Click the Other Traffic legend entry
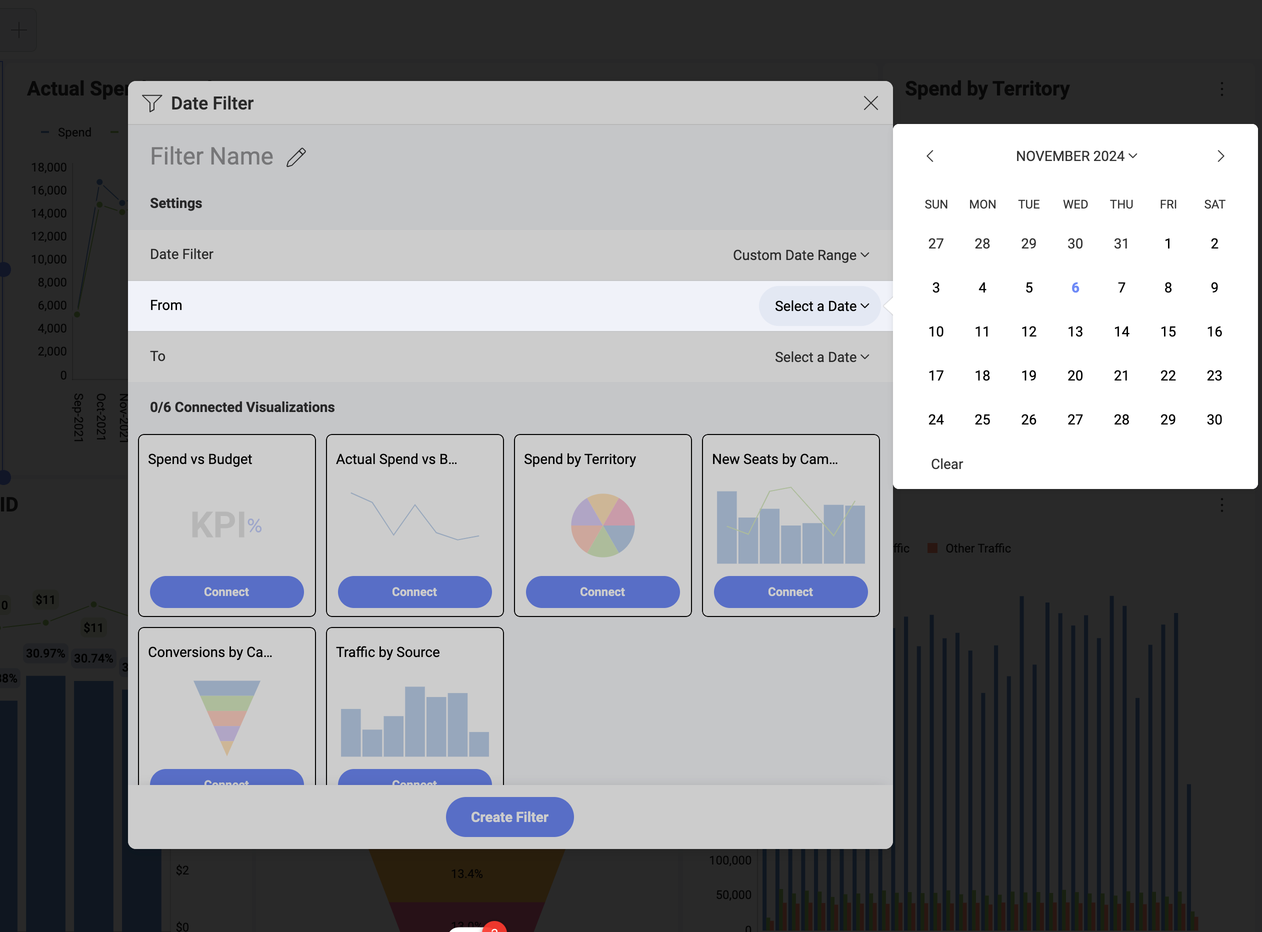The width and height of the screenshot is (1262, 932). click(969, 548)
